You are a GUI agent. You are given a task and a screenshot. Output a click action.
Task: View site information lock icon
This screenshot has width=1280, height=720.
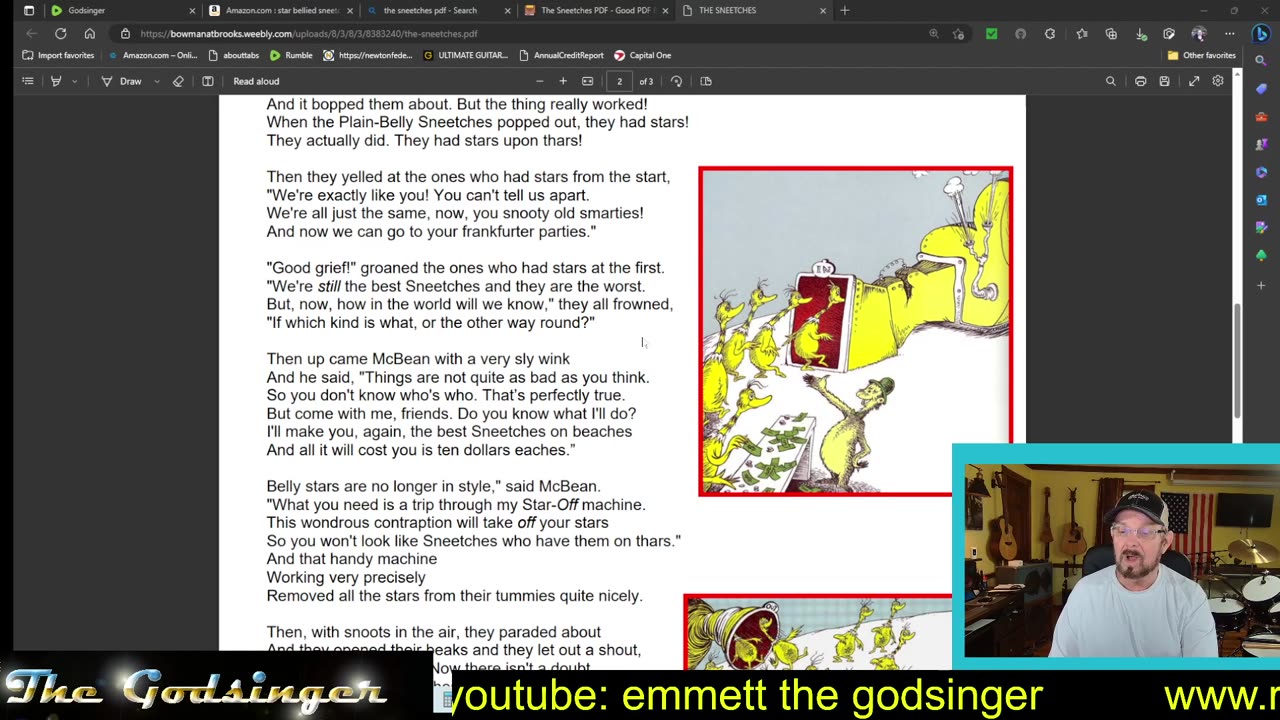click(125, 34)
